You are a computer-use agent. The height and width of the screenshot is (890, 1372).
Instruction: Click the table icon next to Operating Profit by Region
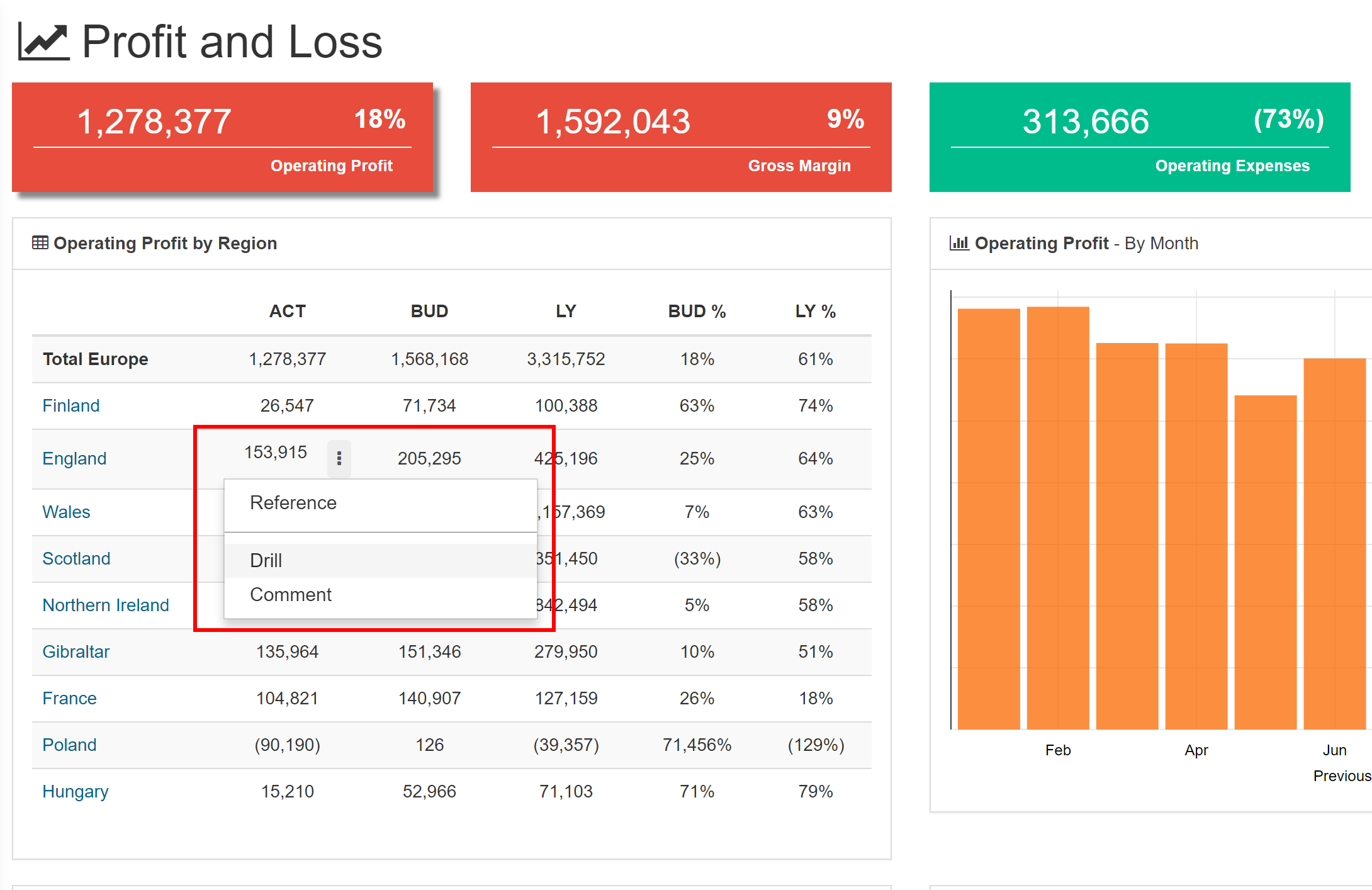coord(40,243)
